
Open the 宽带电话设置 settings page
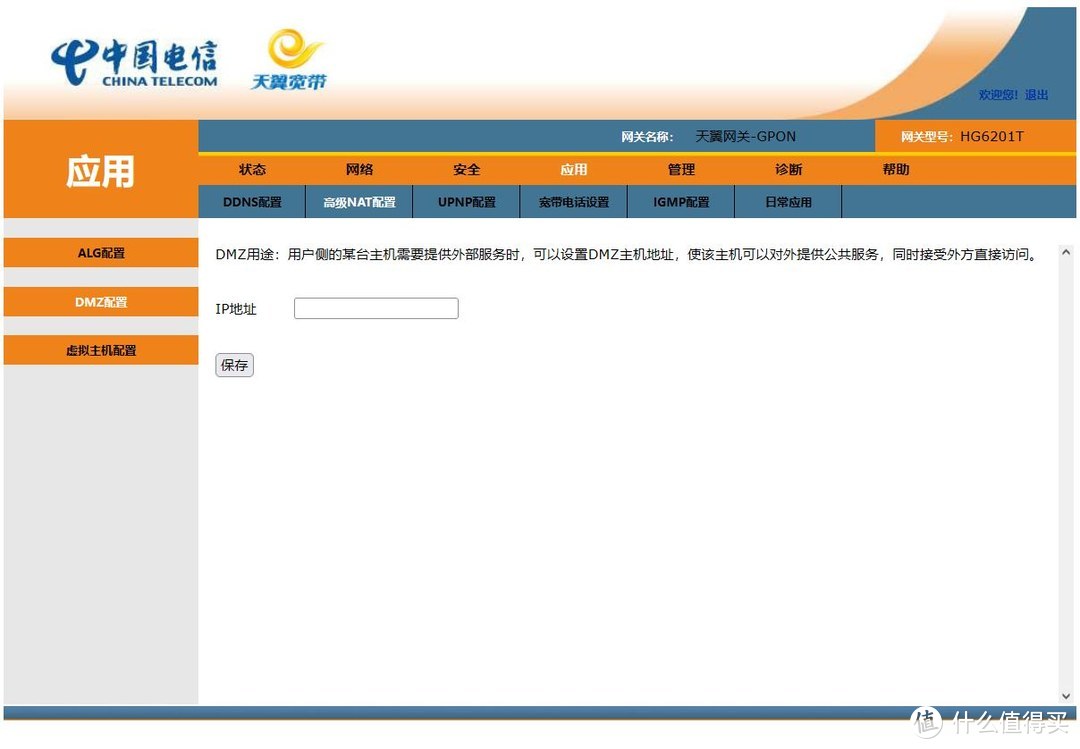tap(573, 201)
